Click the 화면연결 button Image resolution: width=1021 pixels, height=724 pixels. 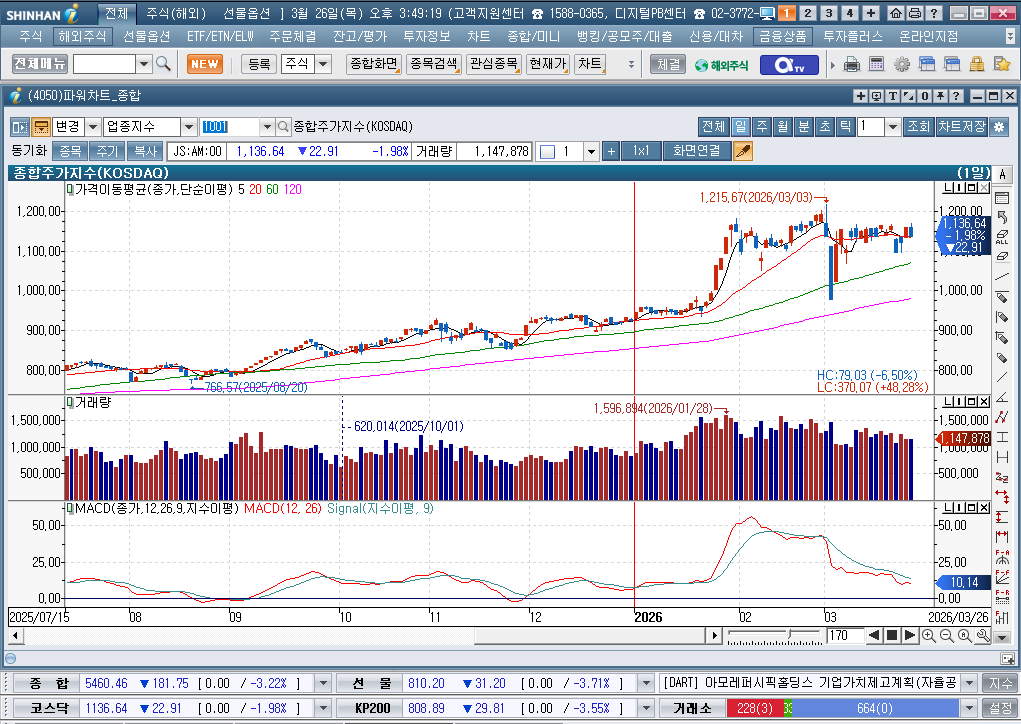[x=697, y=151]
